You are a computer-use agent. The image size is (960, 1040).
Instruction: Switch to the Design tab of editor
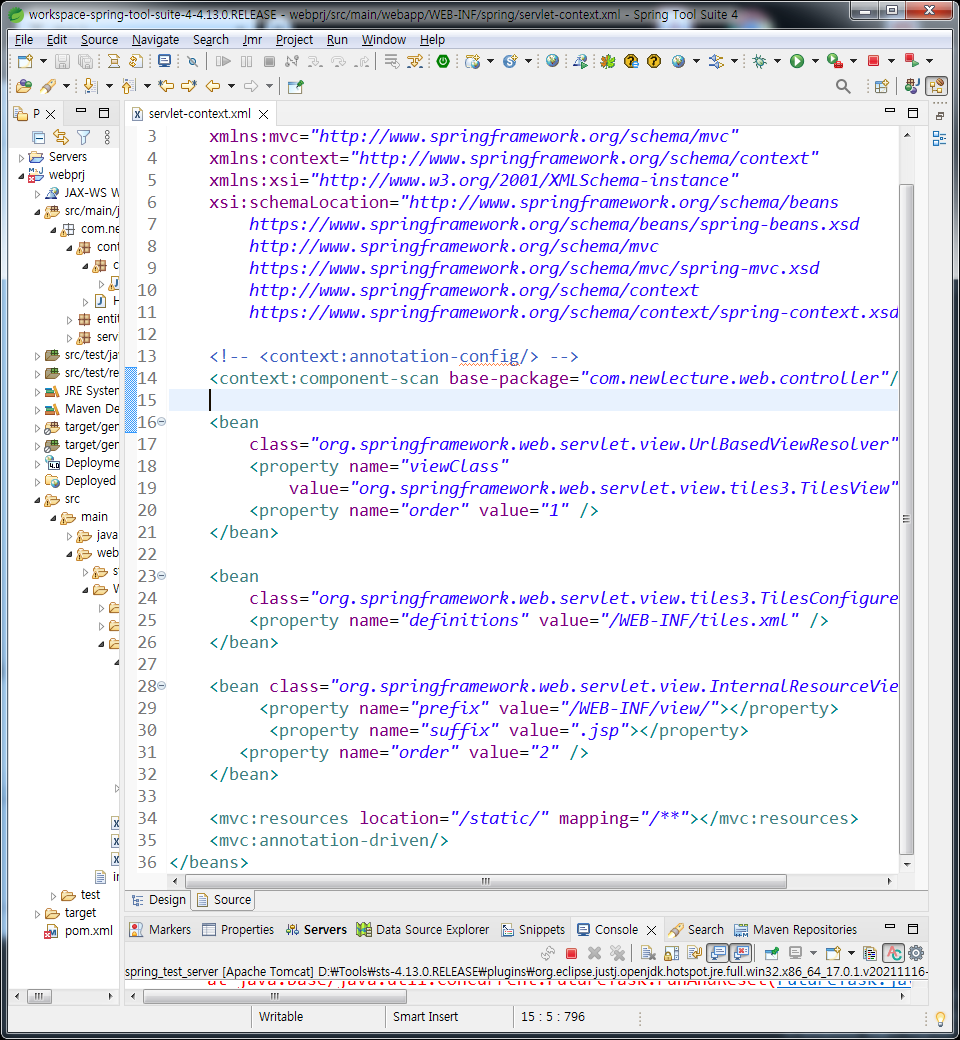pyautogui.click(x=159, y=900)
